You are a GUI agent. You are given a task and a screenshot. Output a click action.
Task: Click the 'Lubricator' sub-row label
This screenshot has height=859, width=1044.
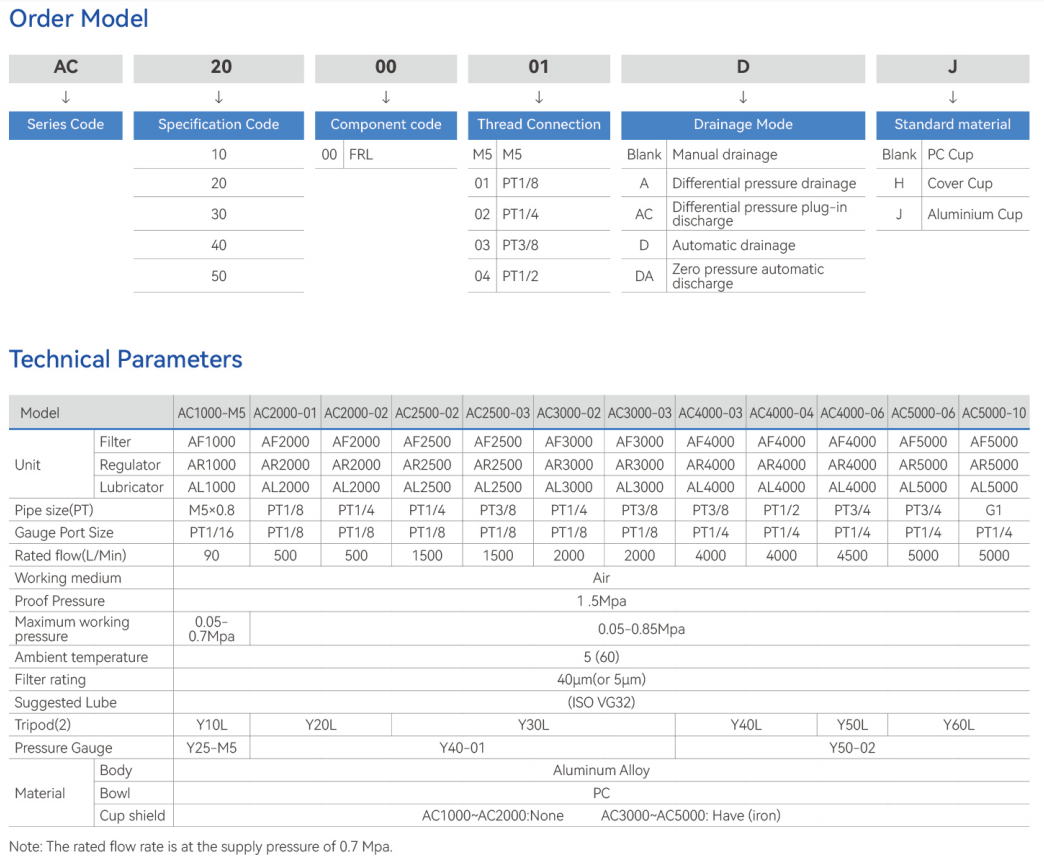coord(131,487)
